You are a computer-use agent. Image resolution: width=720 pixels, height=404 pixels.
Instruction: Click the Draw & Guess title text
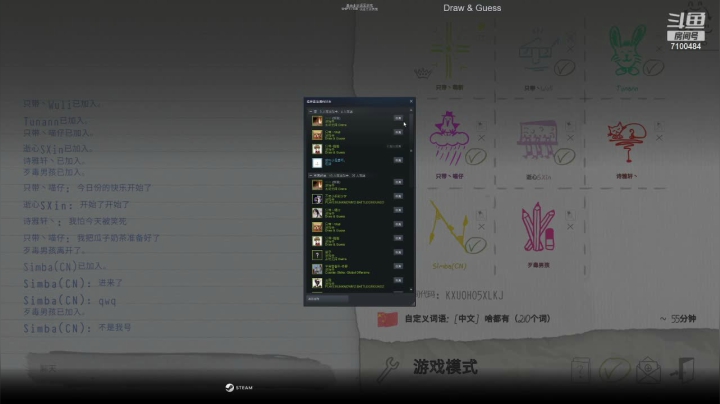472,8
